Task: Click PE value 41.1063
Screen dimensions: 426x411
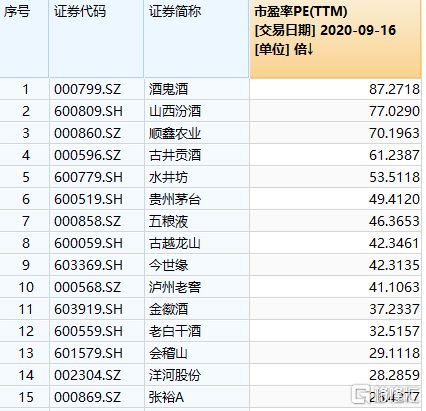Action: tap(394, 287)
